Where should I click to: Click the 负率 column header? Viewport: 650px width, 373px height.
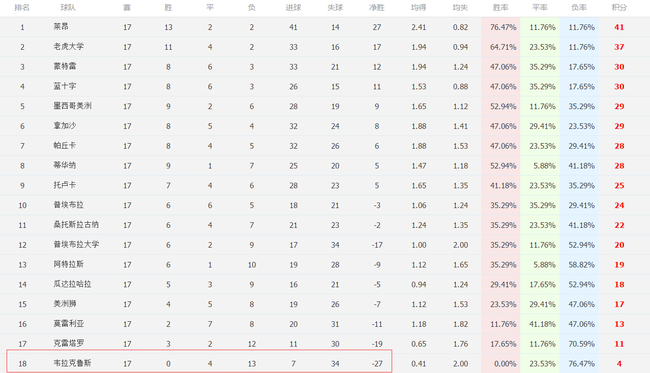[579, 7]
